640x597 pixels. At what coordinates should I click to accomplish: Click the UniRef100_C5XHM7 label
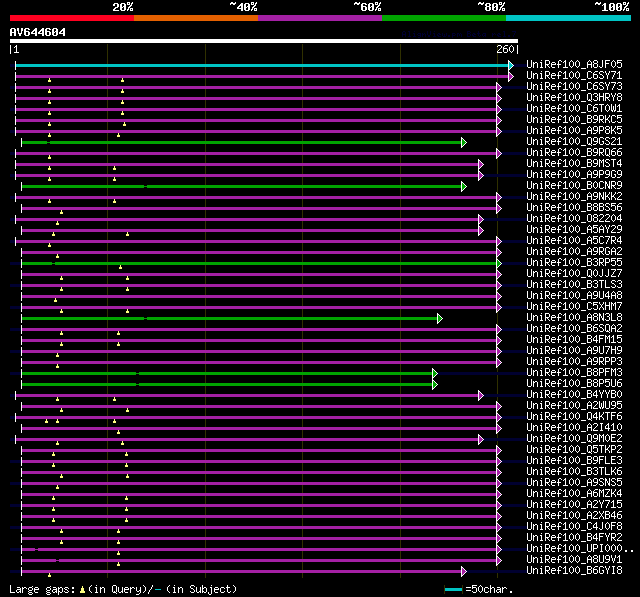click(574, 307)
